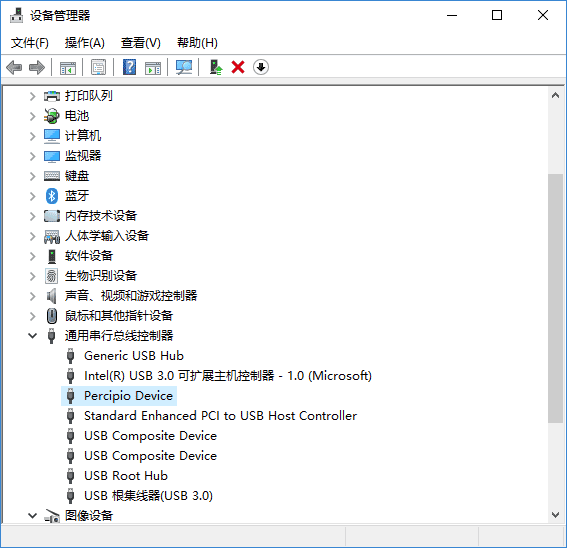Select Percipio Device in the tree

click(x=128, y=396)
